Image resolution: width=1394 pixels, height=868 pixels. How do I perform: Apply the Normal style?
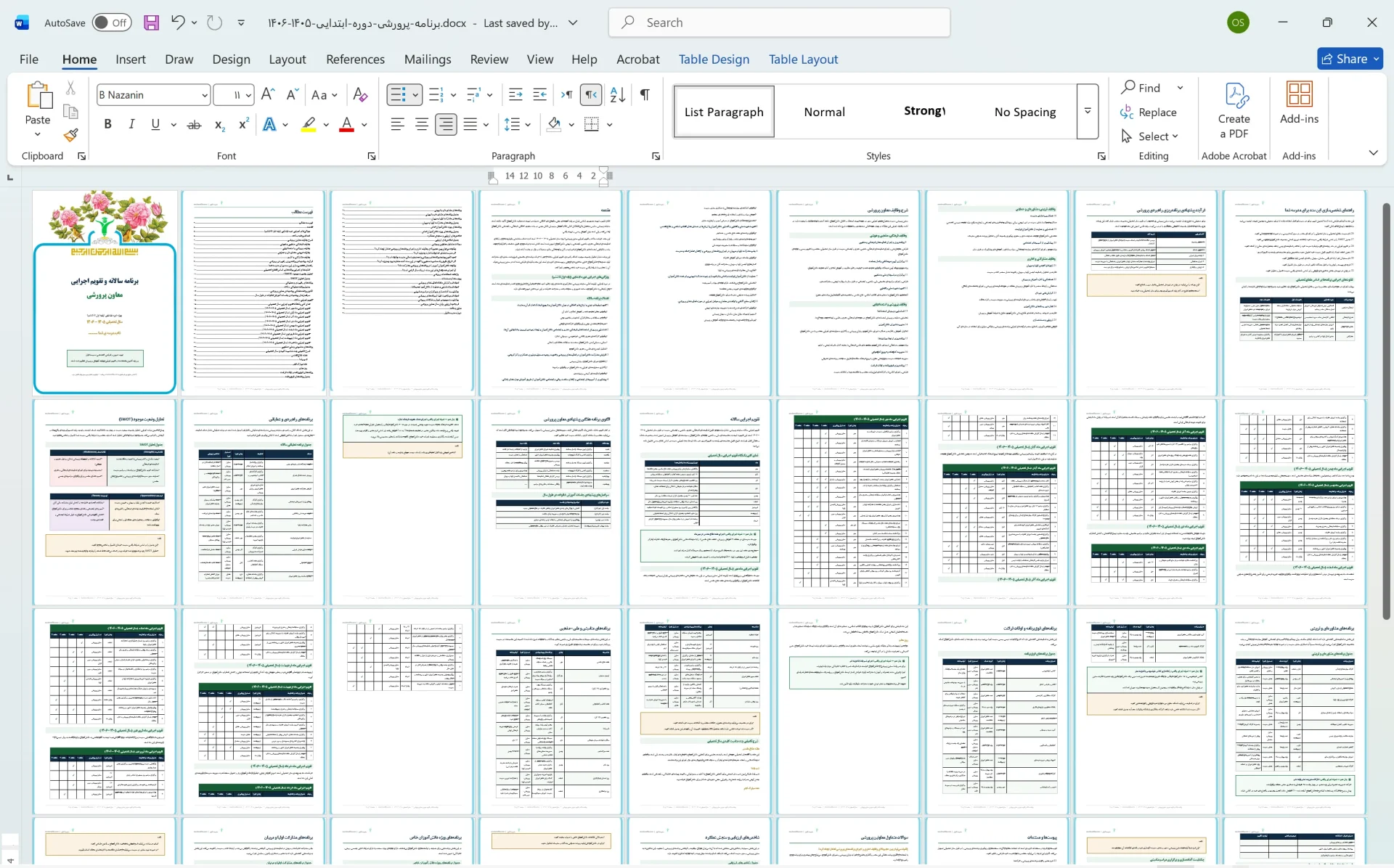[x=824, y=112]
